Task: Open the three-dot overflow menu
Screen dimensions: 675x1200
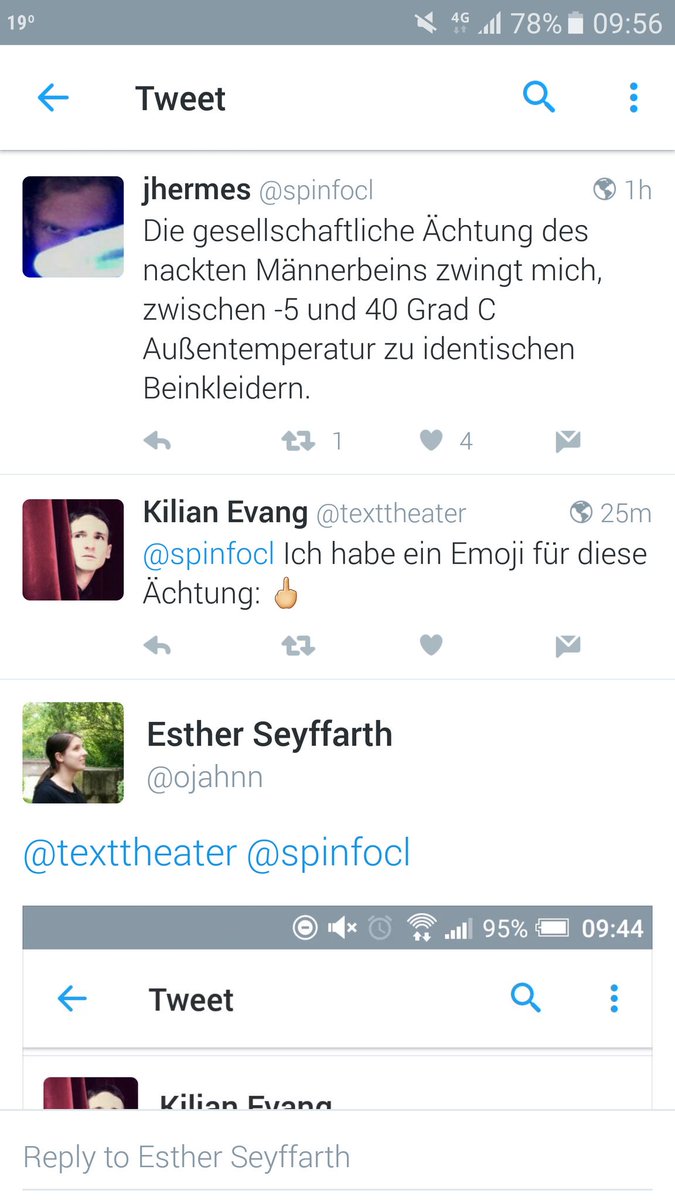Action: tap(633, 97)
